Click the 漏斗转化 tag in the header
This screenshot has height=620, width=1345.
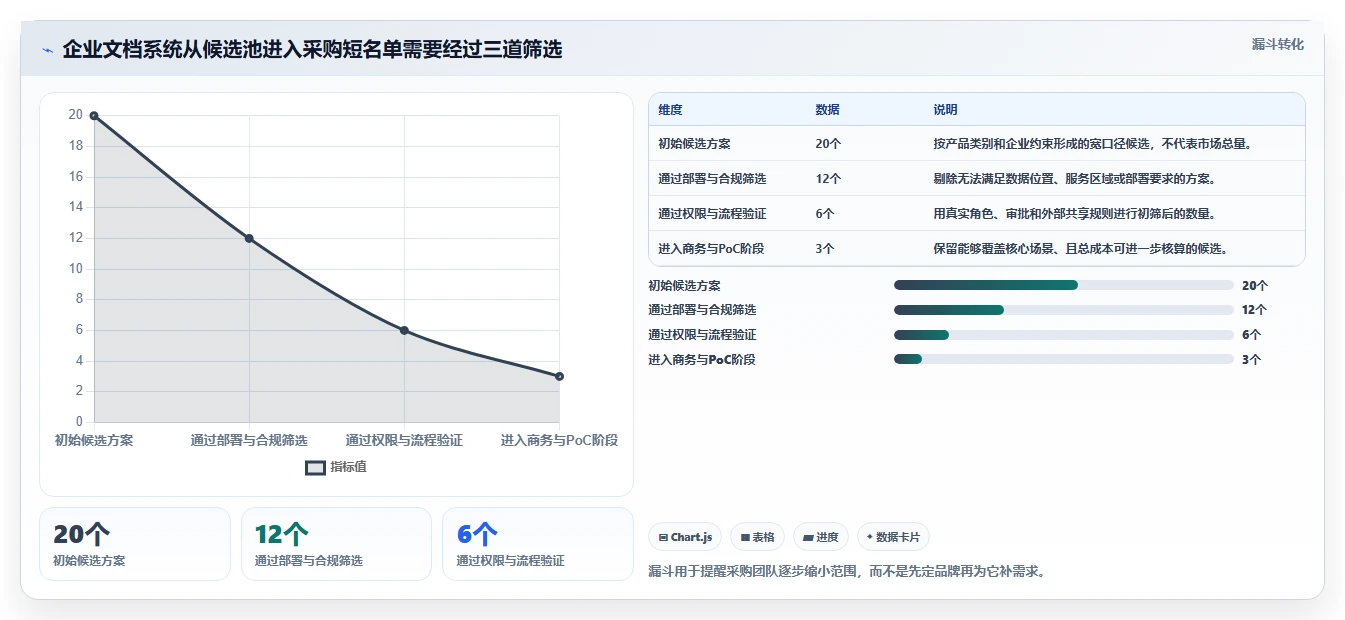pos(1278,44)
